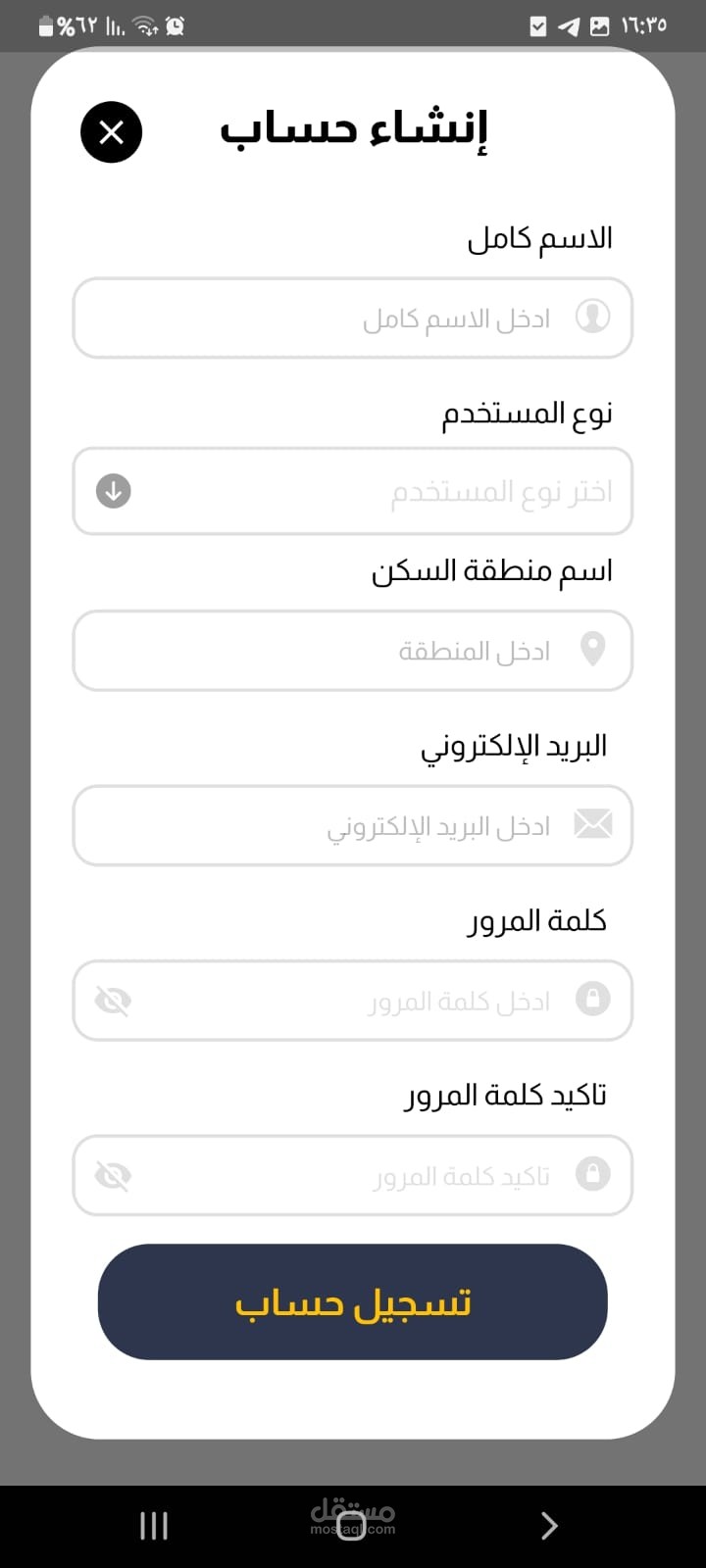Viewport: 706px width, 1568px height.
Task: Expand the اختر نوع المستخدم selector
Action: point(392,491)
